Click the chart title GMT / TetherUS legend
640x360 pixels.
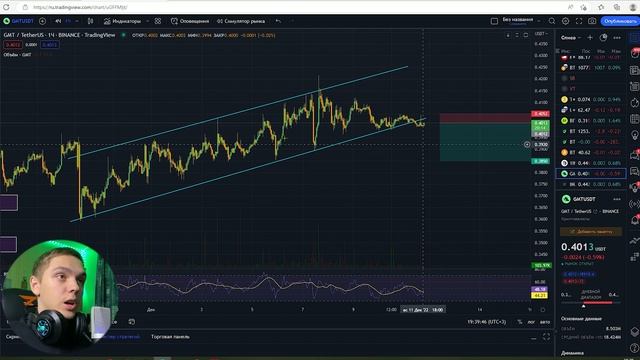59,35
